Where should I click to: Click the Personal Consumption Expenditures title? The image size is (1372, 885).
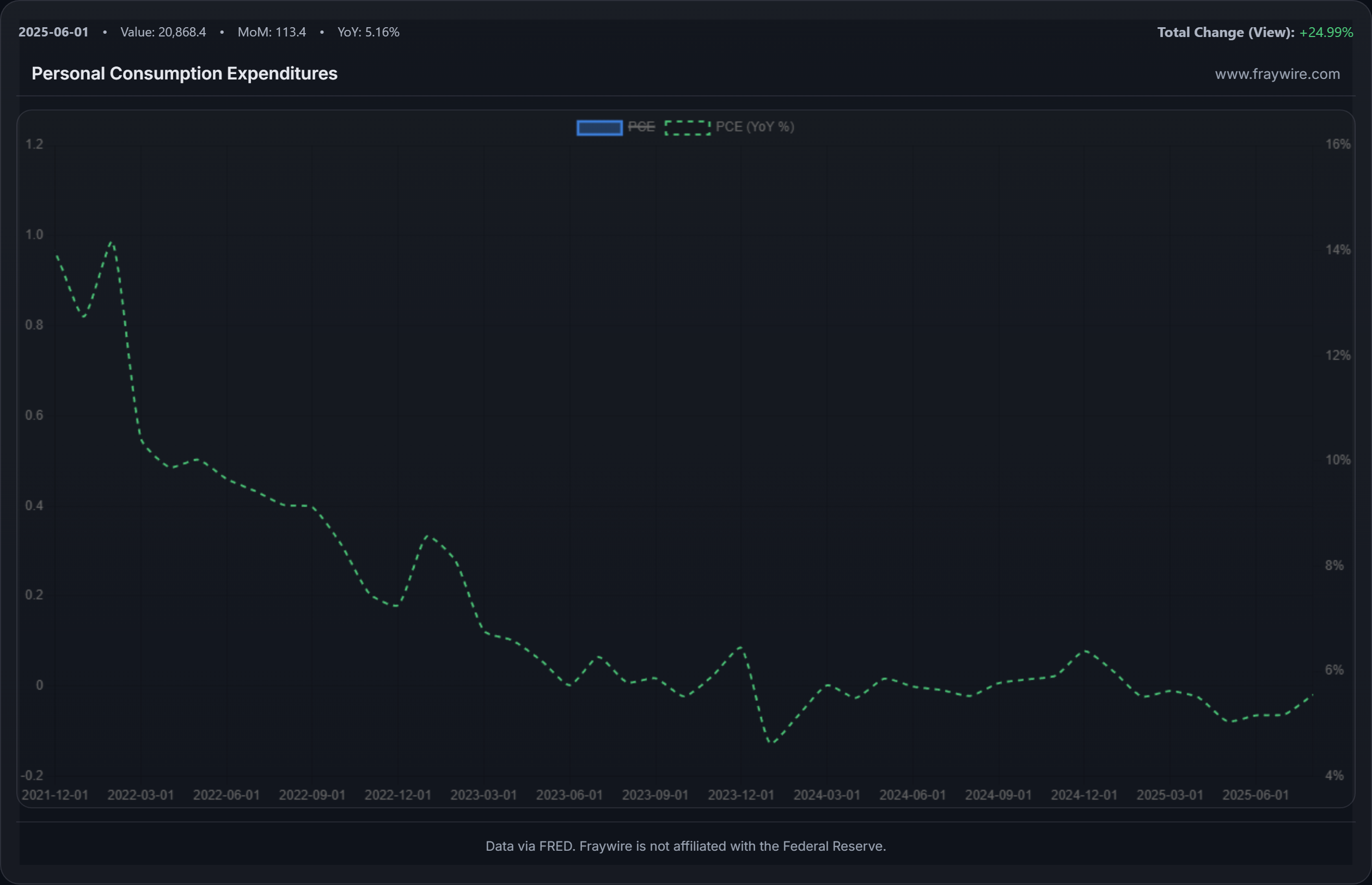[184, 73]
